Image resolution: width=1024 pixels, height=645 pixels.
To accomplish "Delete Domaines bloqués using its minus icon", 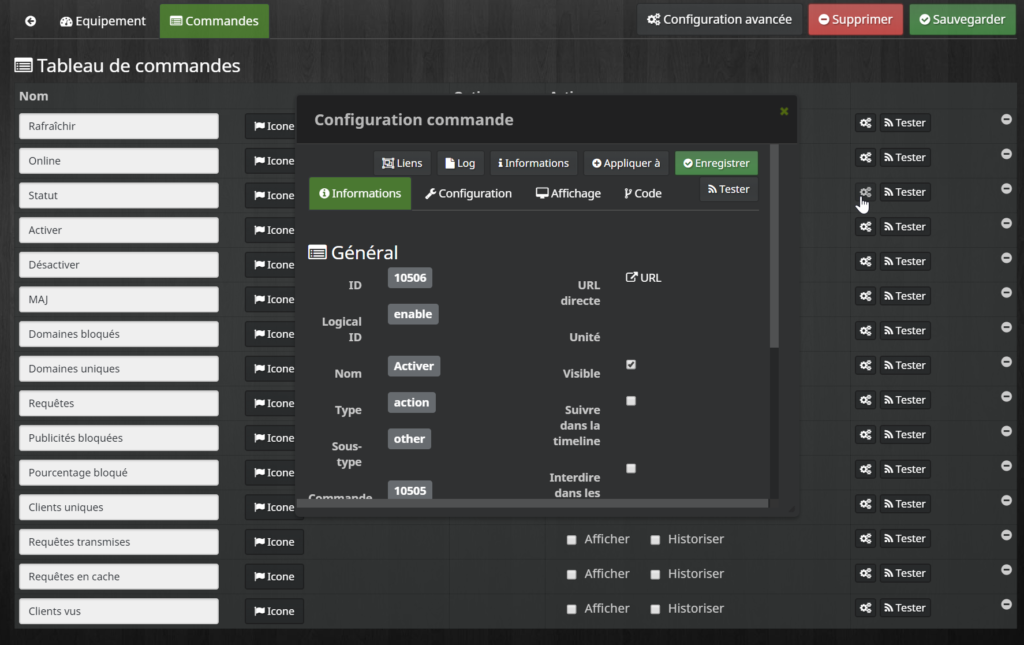I will (x=1006, y=326).
